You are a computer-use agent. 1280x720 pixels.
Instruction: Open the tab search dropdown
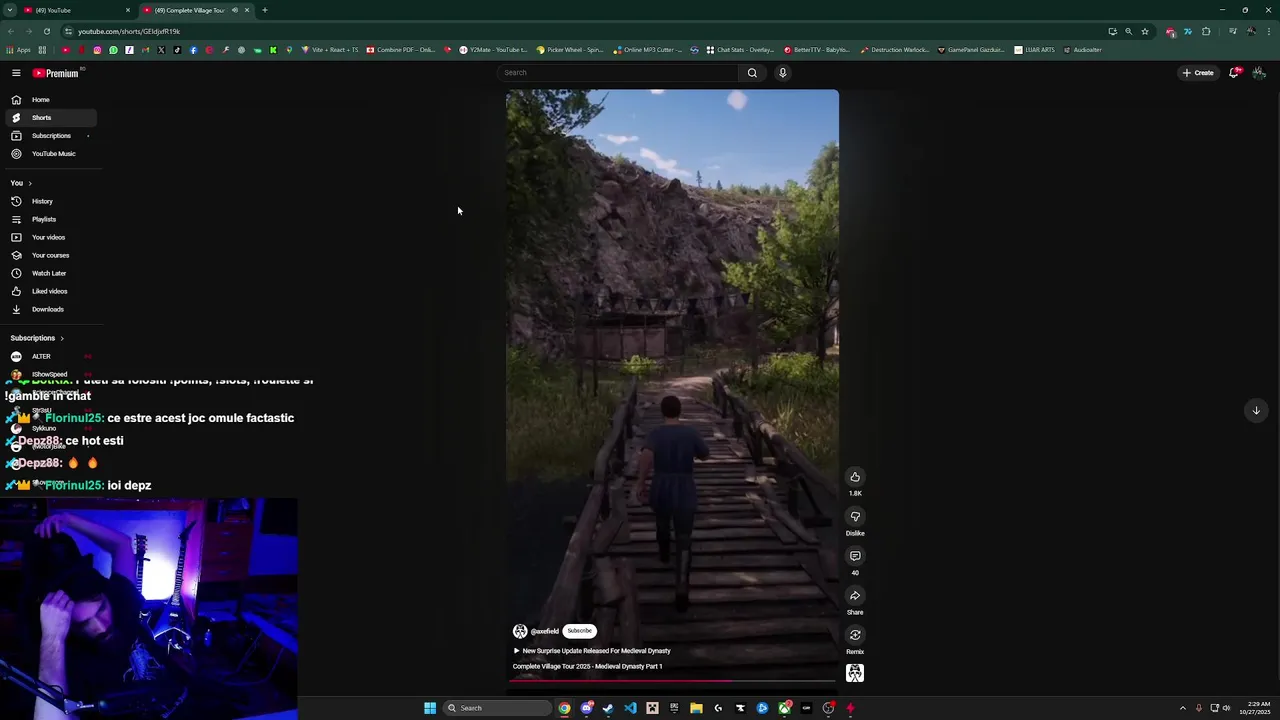tap(9, 10)
